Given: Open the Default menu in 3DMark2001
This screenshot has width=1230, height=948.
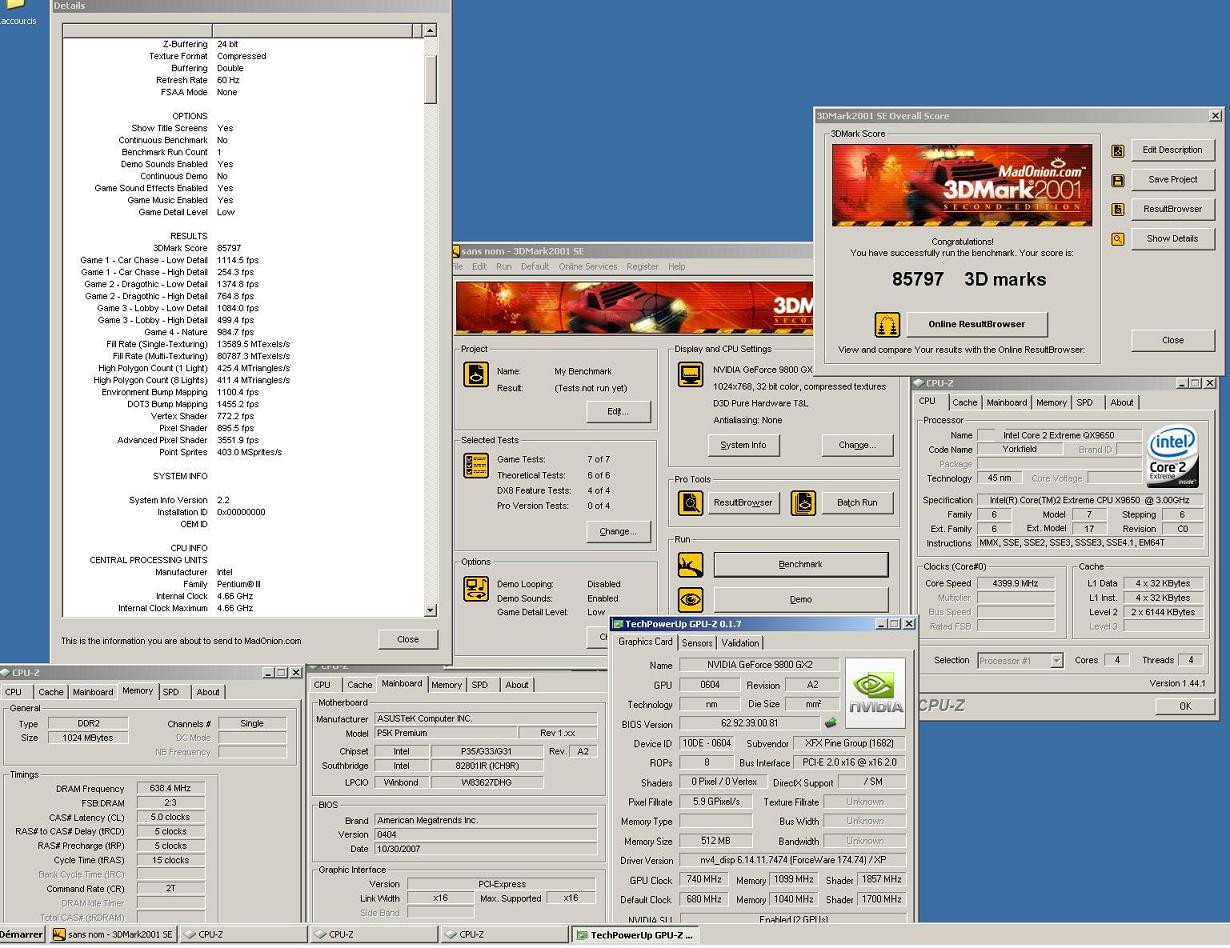Looking at the screenshot, I should pos(535,267).
